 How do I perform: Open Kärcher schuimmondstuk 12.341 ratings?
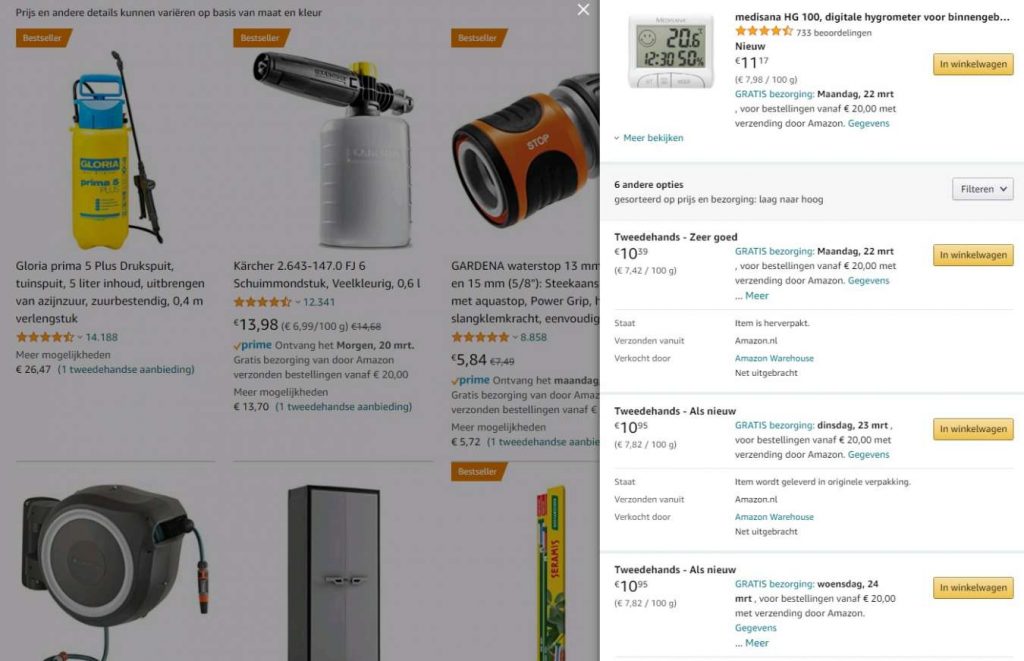[319, 302]
